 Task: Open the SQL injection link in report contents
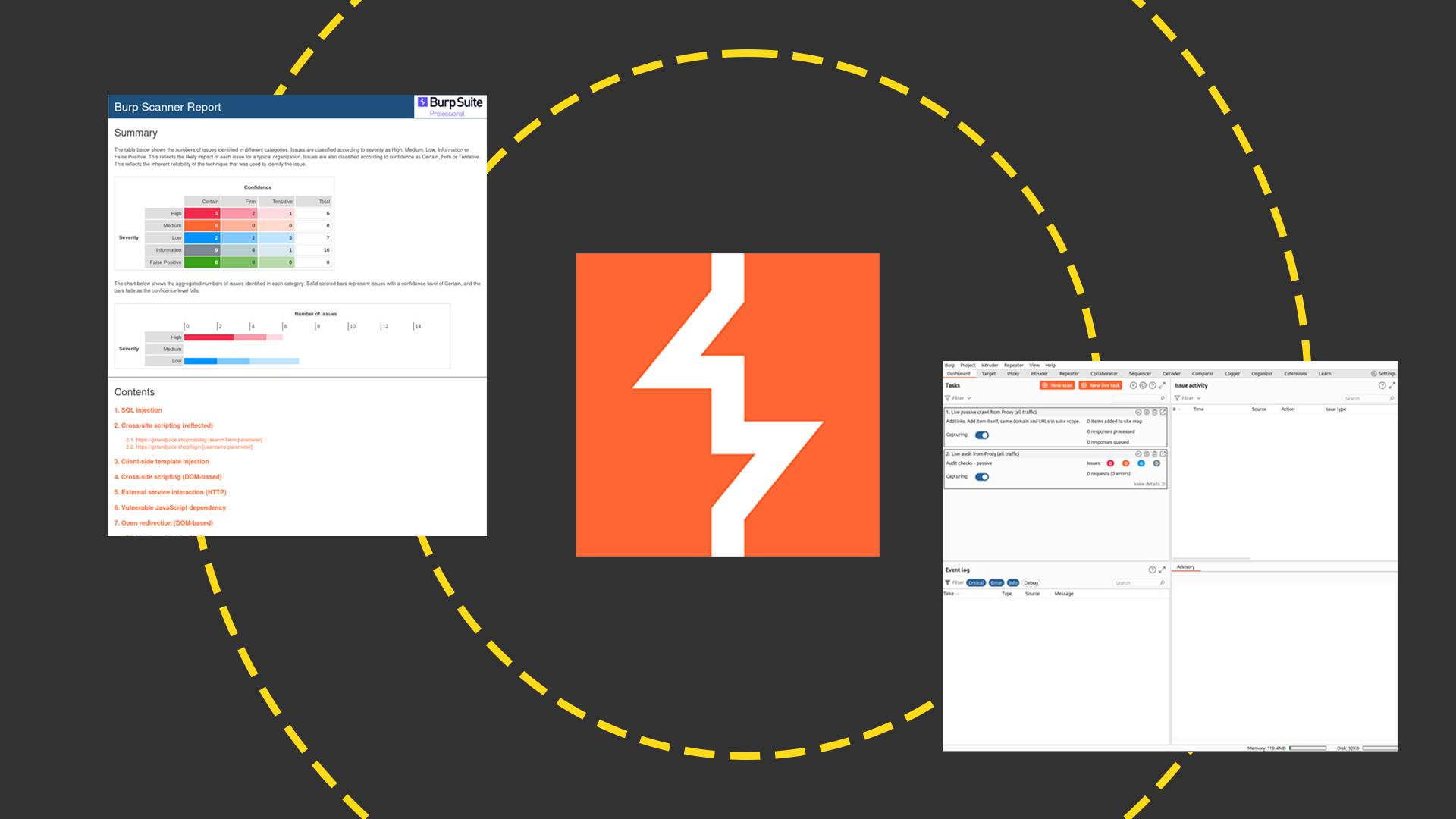138,410
